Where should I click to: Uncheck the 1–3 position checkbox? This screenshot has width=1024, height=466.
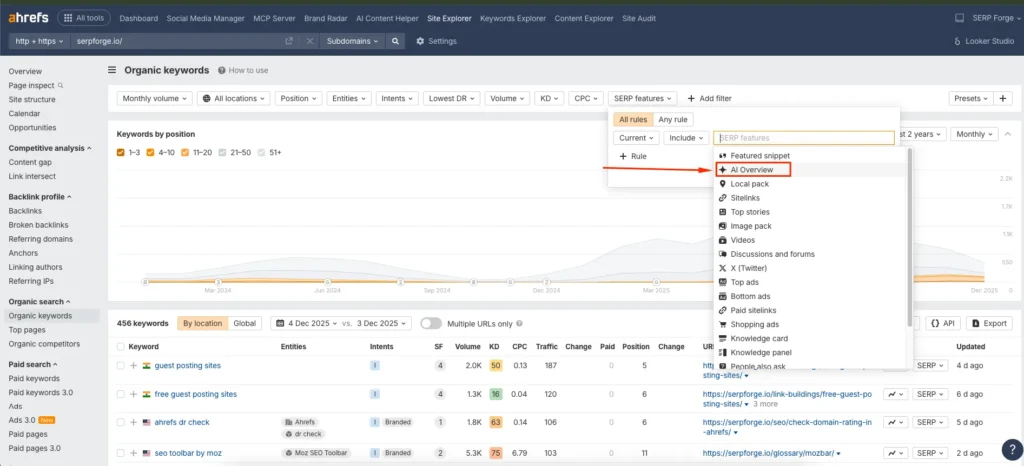(x=121, y=152)
